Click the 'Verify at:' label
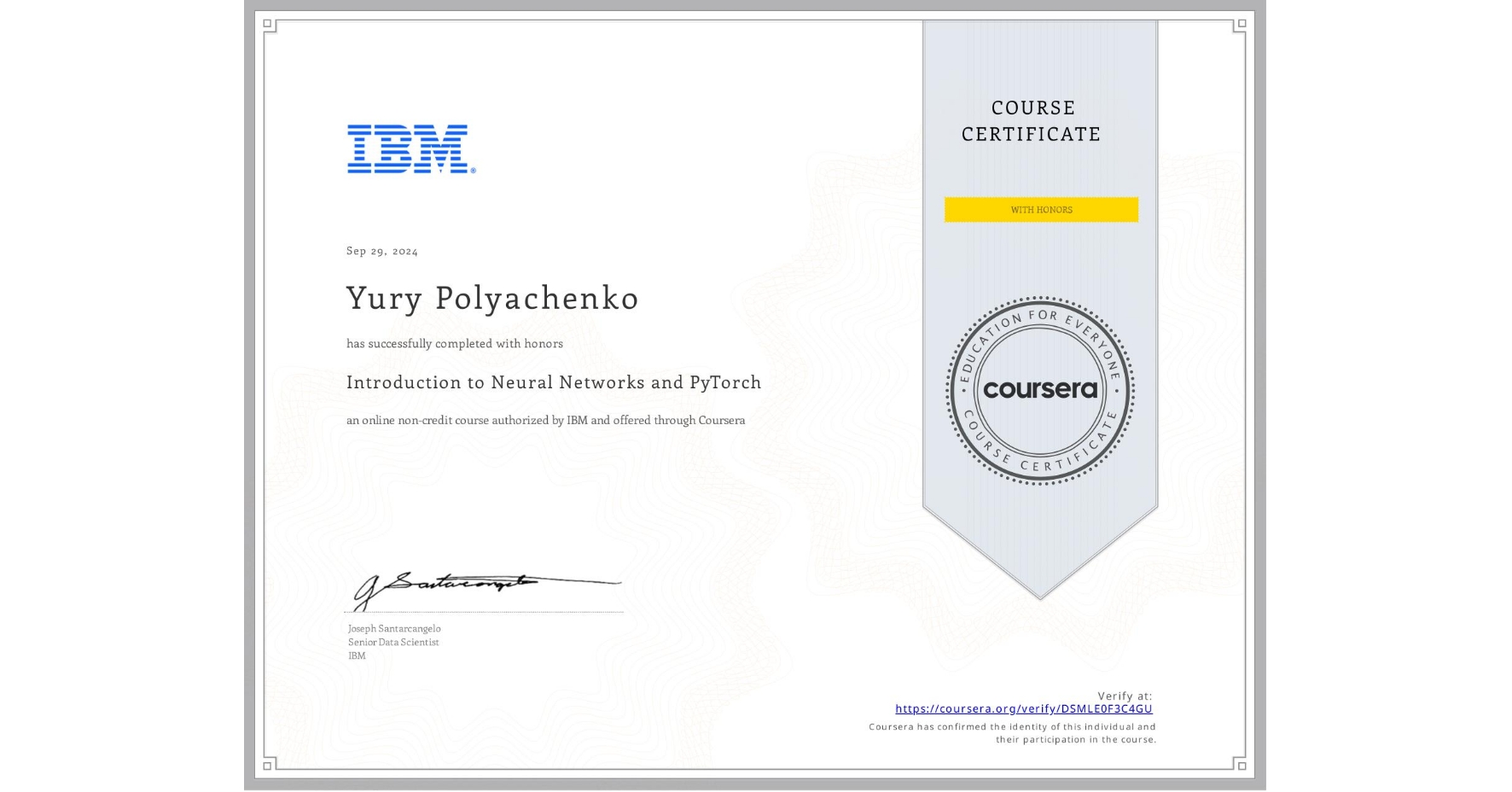Screen dimensions: 1512x792 1124,696
